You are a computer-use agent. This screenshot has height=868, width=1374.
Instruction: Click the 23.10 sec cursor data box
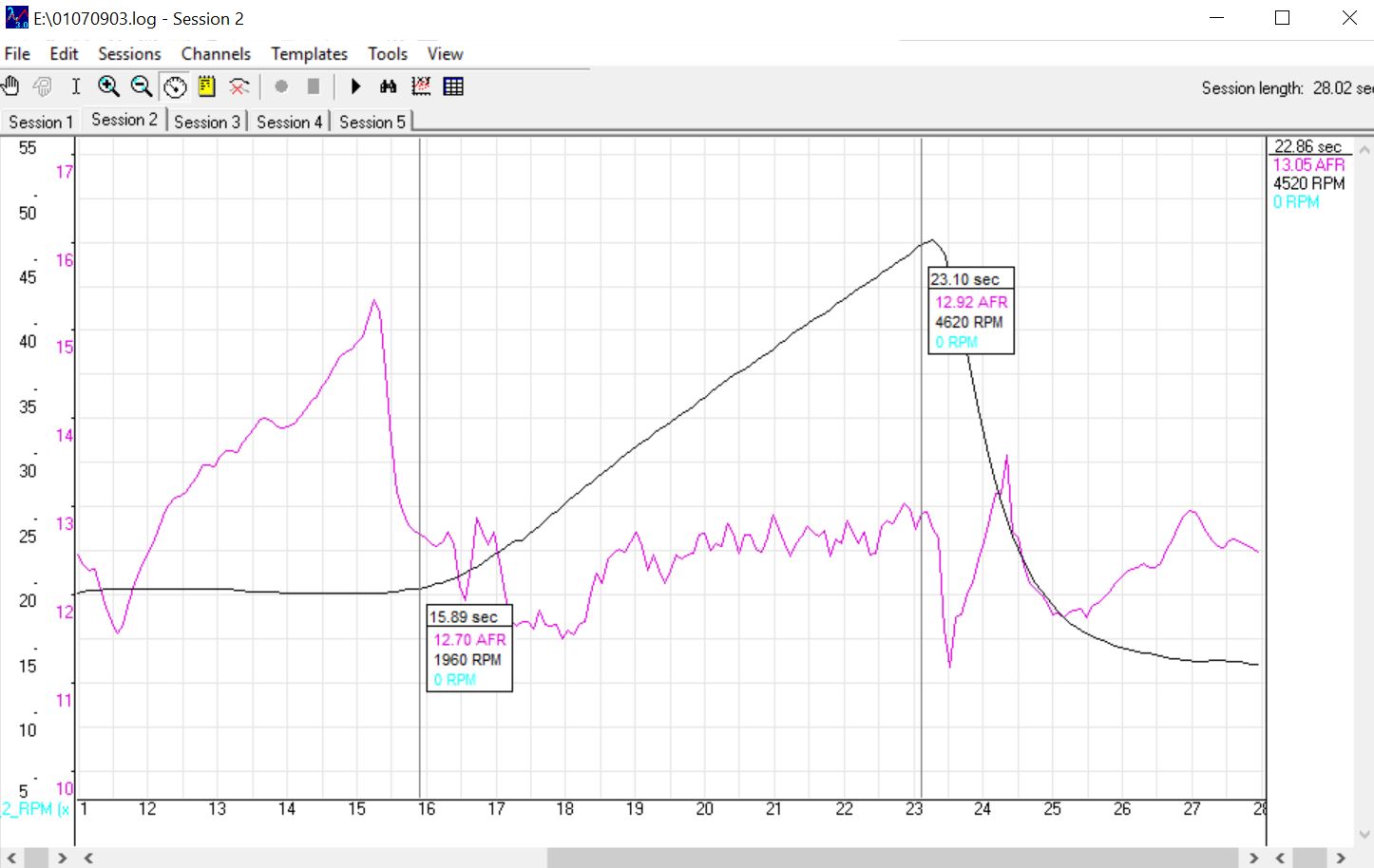pos(971,311)
